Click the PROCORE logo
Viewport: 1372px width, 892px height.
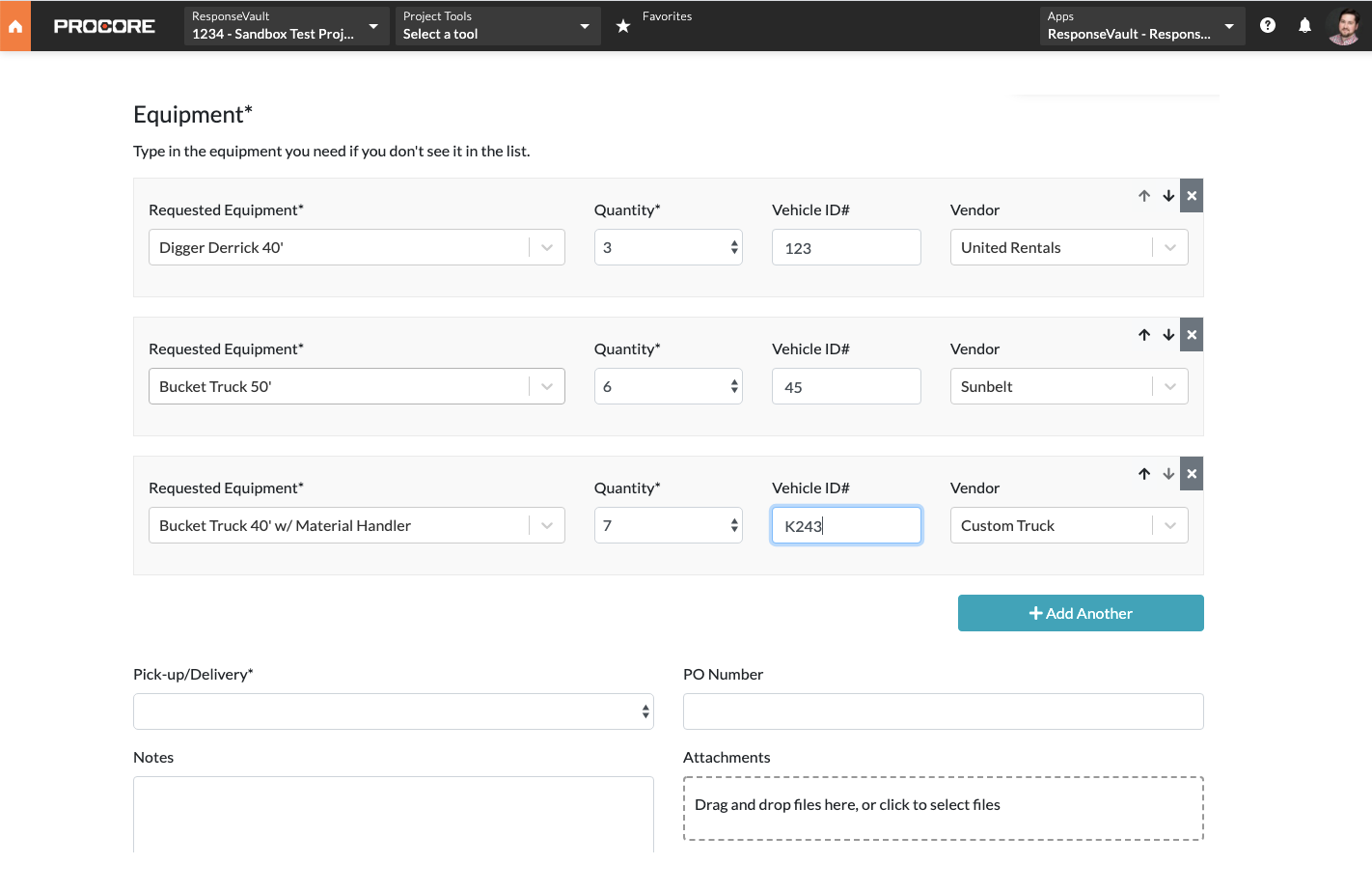[x=104, y=26]
